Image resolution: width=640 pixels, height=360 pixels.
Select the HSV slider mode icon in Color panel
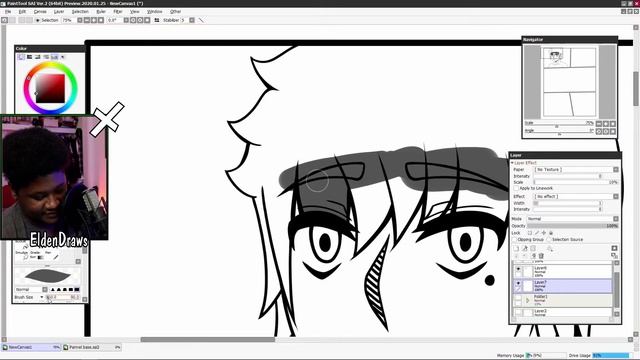coord(38,57)
